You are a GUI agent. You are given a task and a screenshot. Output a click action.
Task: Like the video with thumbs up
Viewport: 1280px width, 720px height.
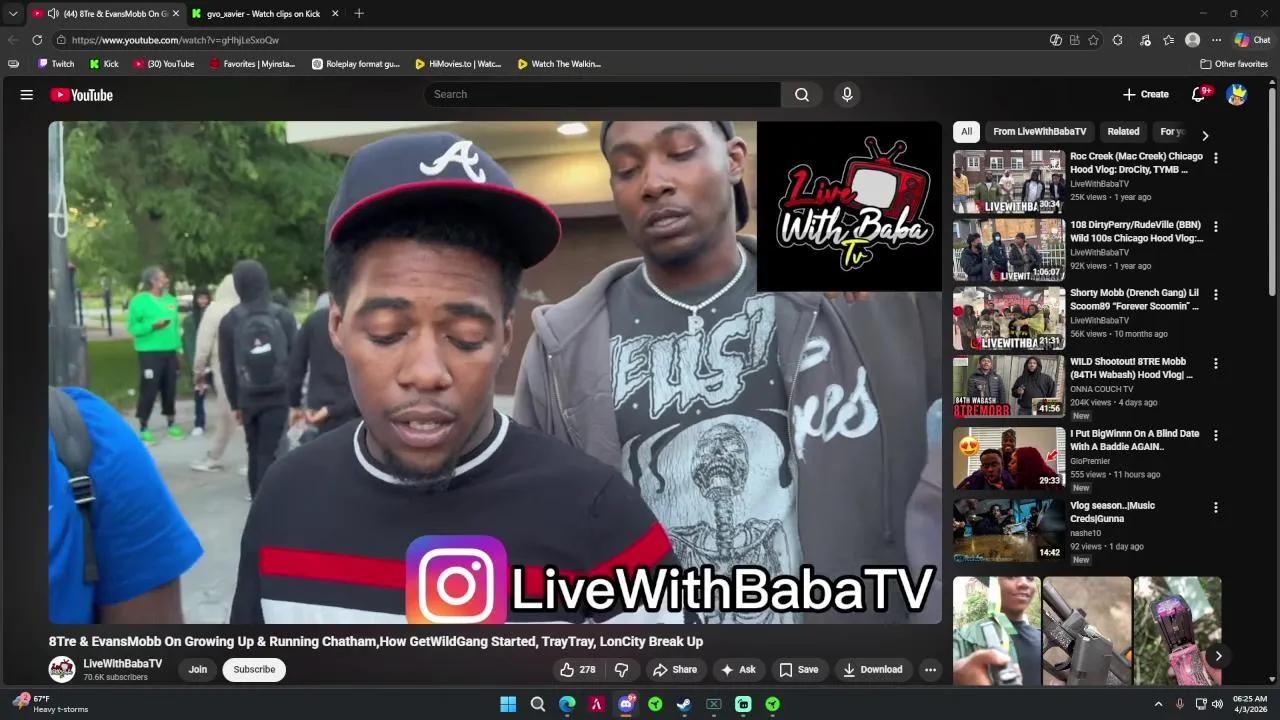578,670
